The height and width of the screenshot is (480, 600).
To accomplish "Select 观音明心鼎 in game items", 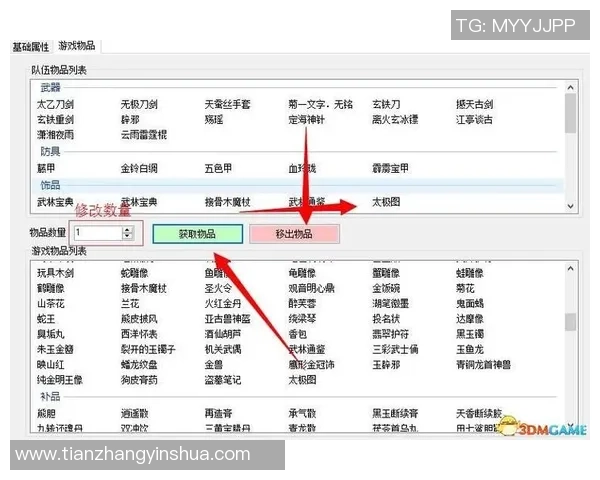I will [311, 289].
